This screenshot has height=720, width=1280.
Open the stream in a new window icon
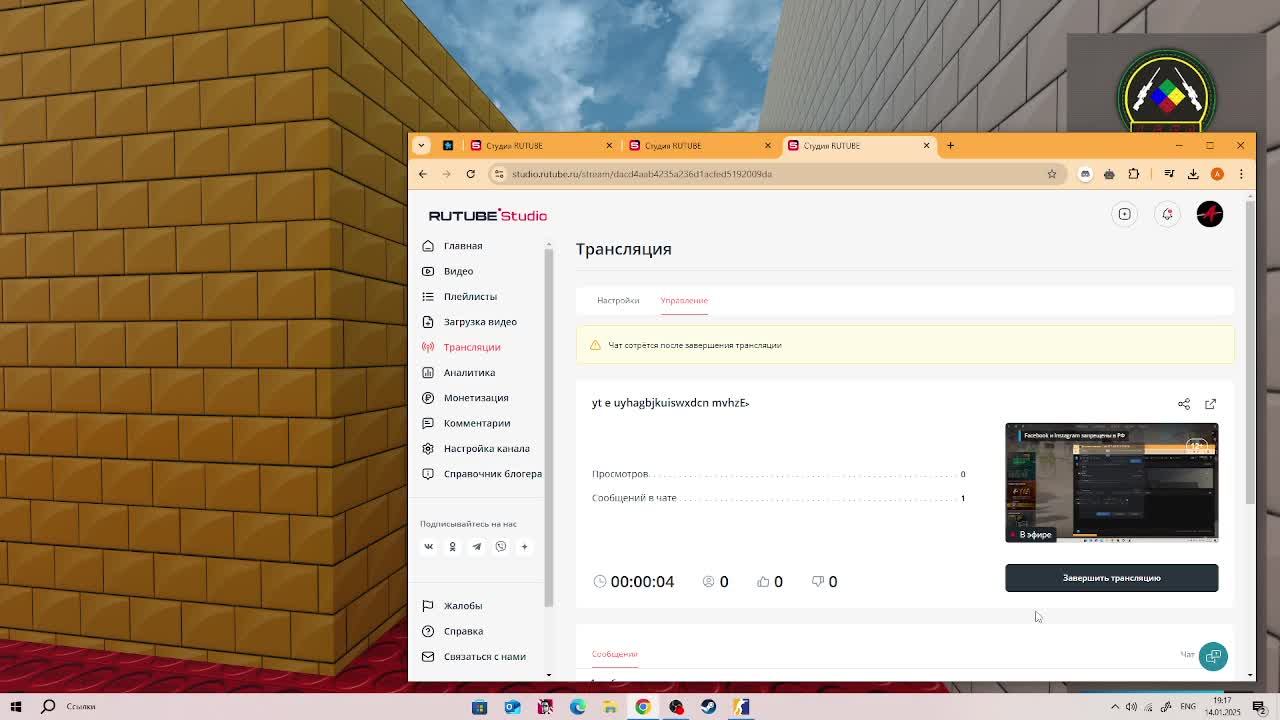coord(1210,404)
